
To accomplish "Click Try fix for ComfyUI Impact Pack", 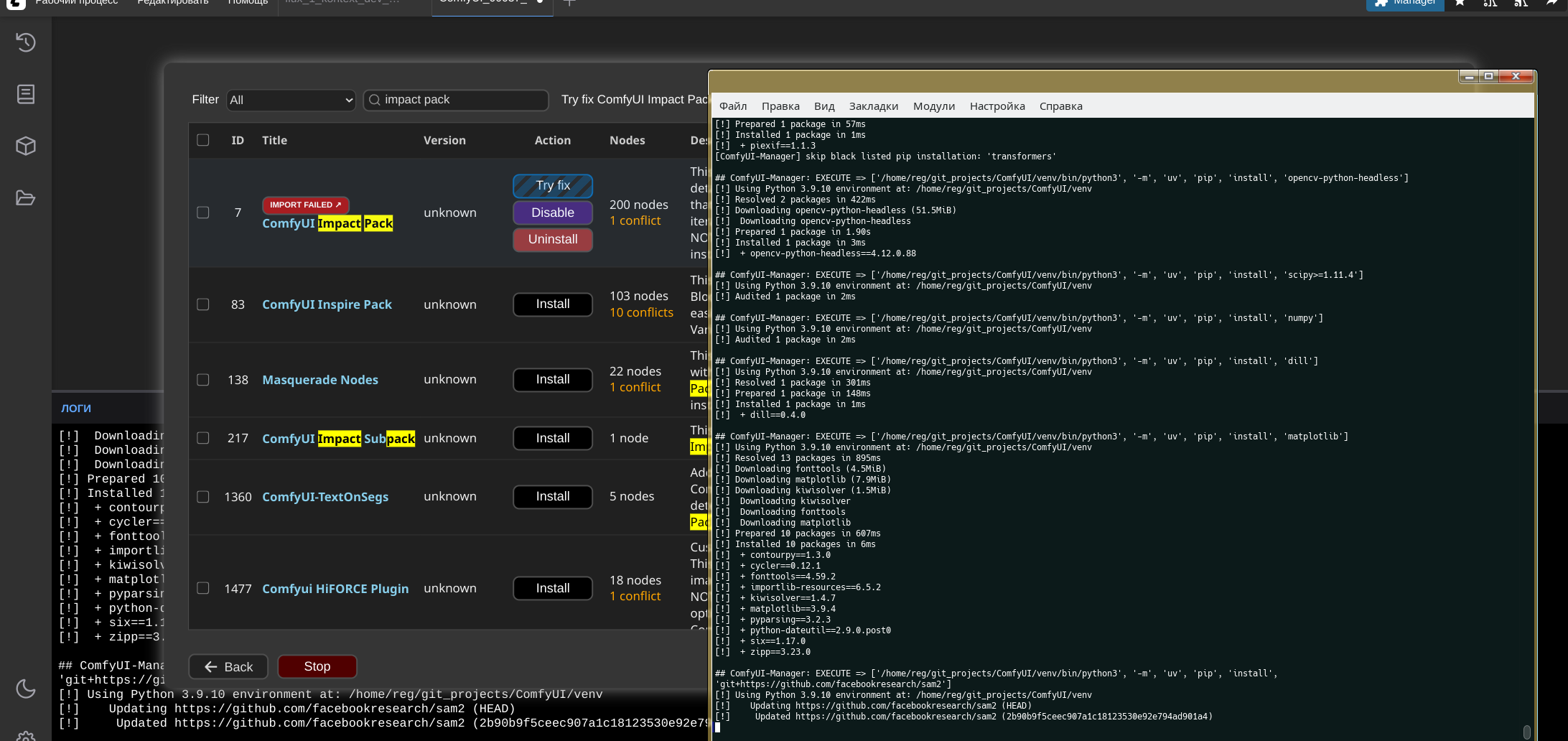I will [x=553, y=186].
